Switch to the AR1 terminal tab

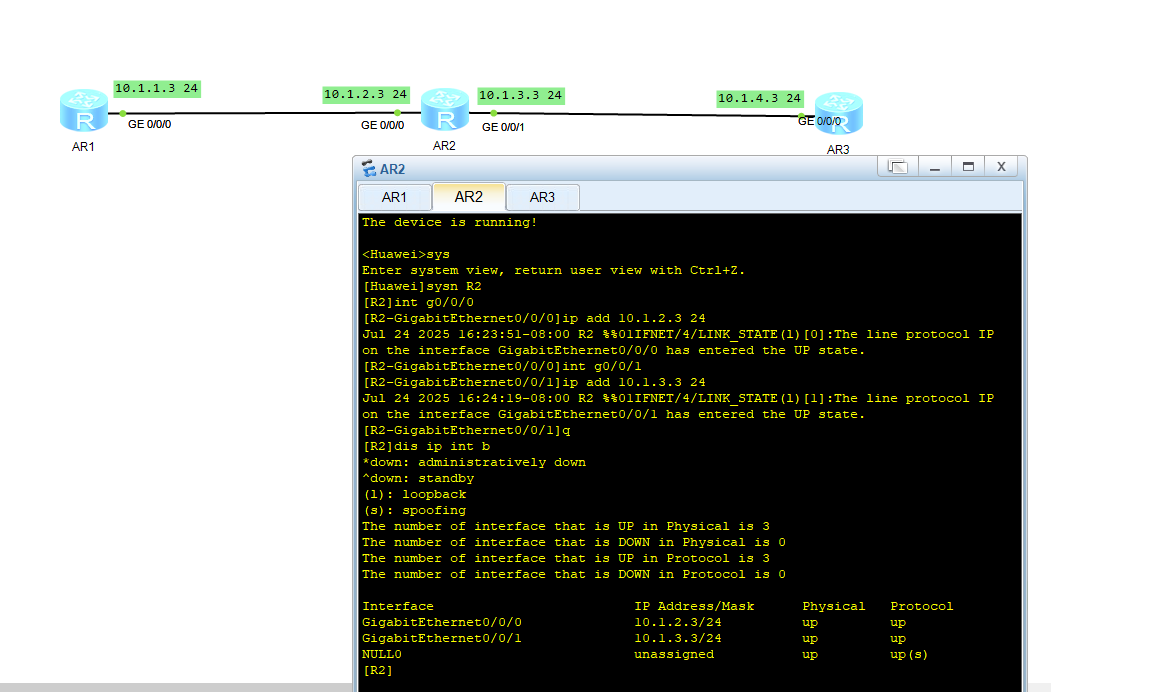tap(395, 198)
